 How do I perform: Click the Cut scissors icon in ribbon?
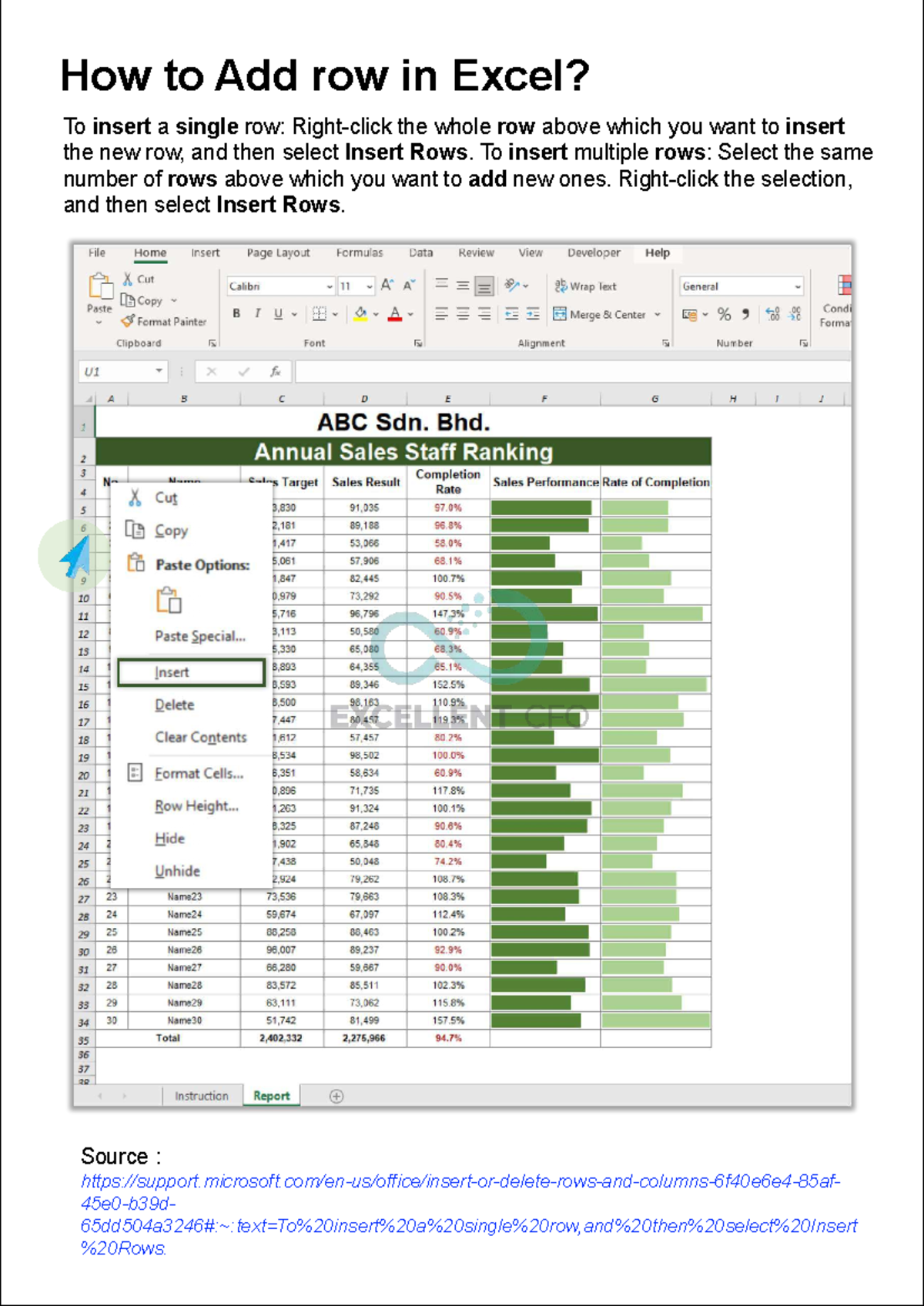click(128, 279)
